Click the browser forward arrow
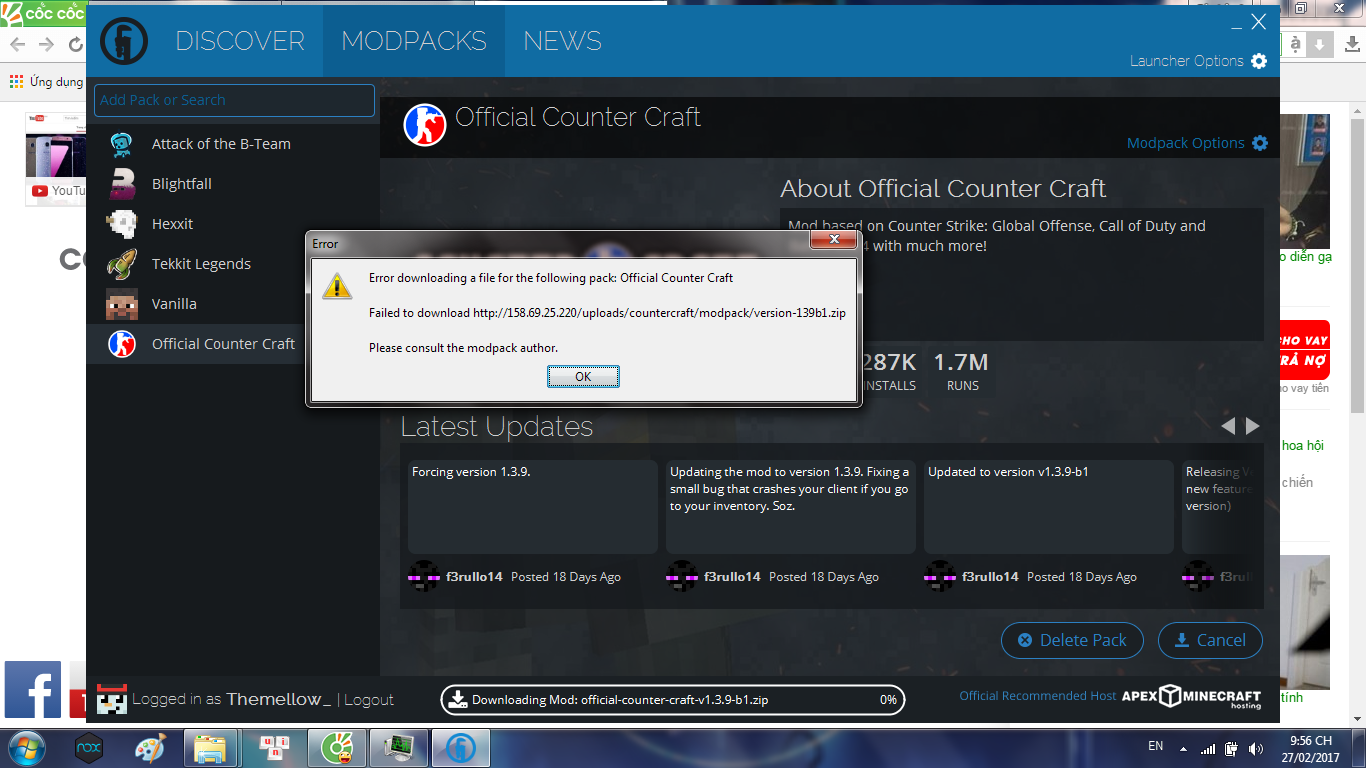 pos(47,45)
